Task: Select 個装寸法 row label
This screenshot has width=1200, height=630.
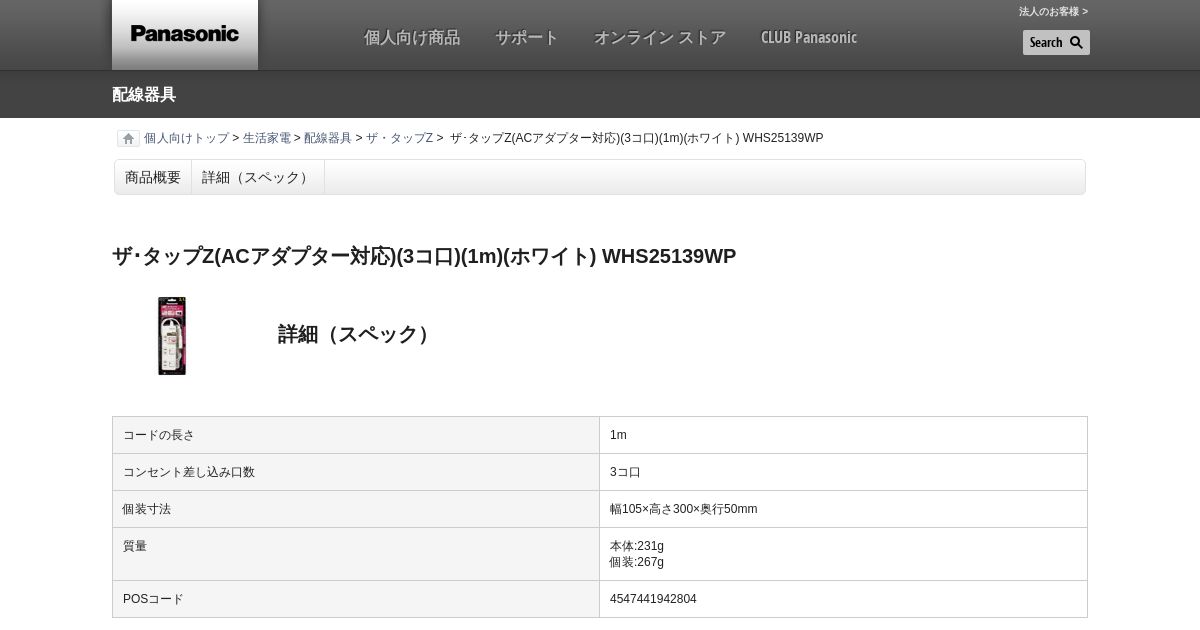Action: click(x=147, y=509)
